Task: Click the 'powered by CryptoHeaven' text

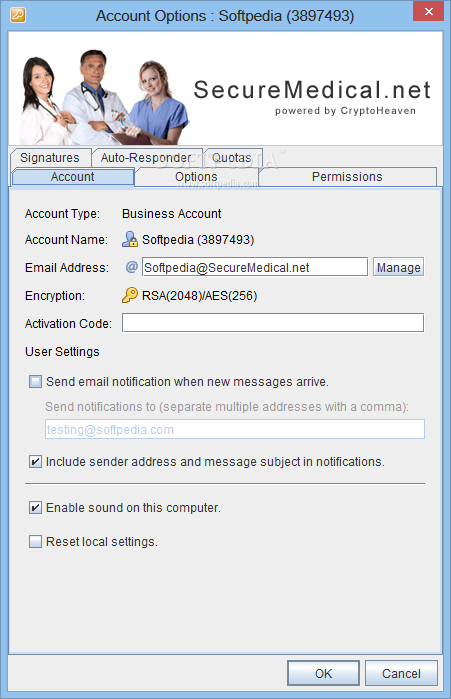Action: (345, 111)
